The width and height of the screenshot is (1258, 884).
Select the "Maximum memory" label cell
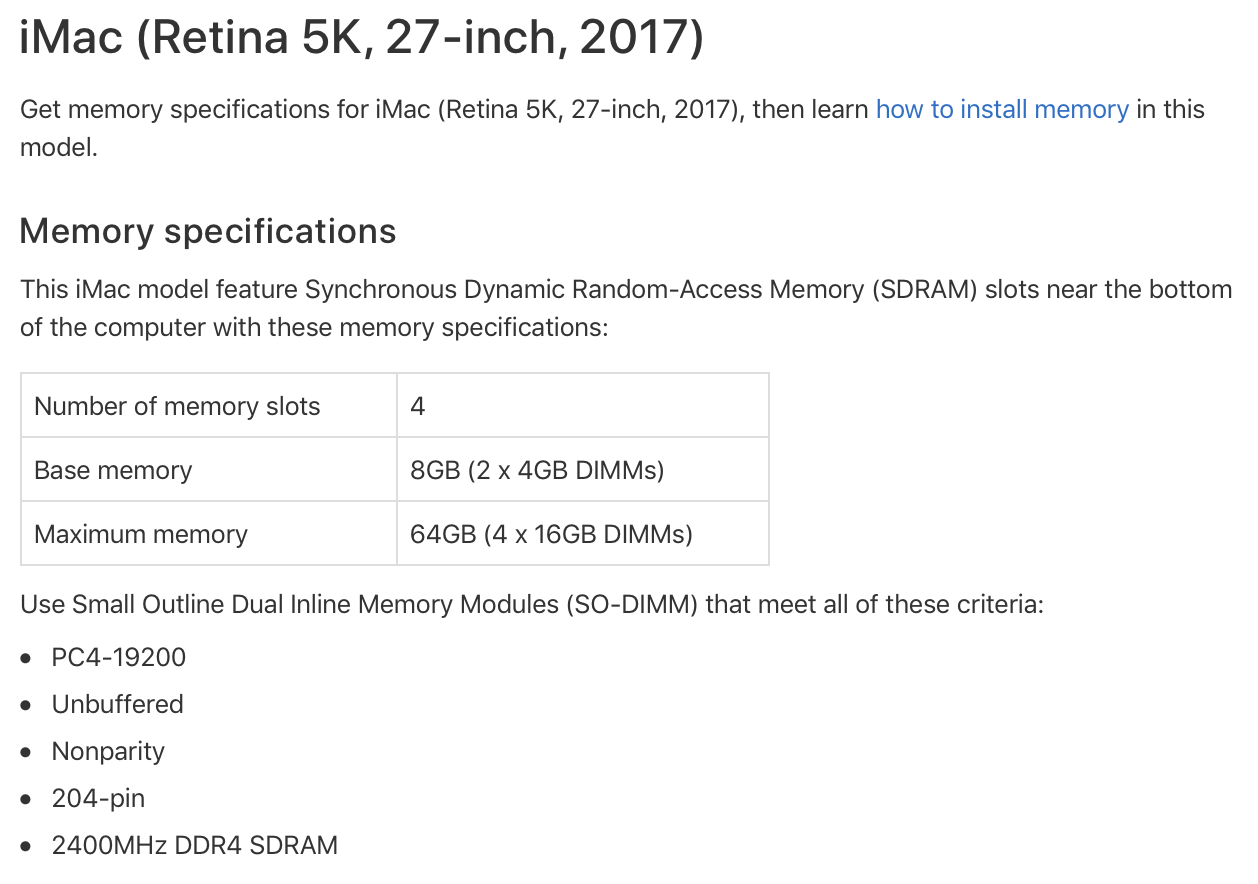[209, 534]
